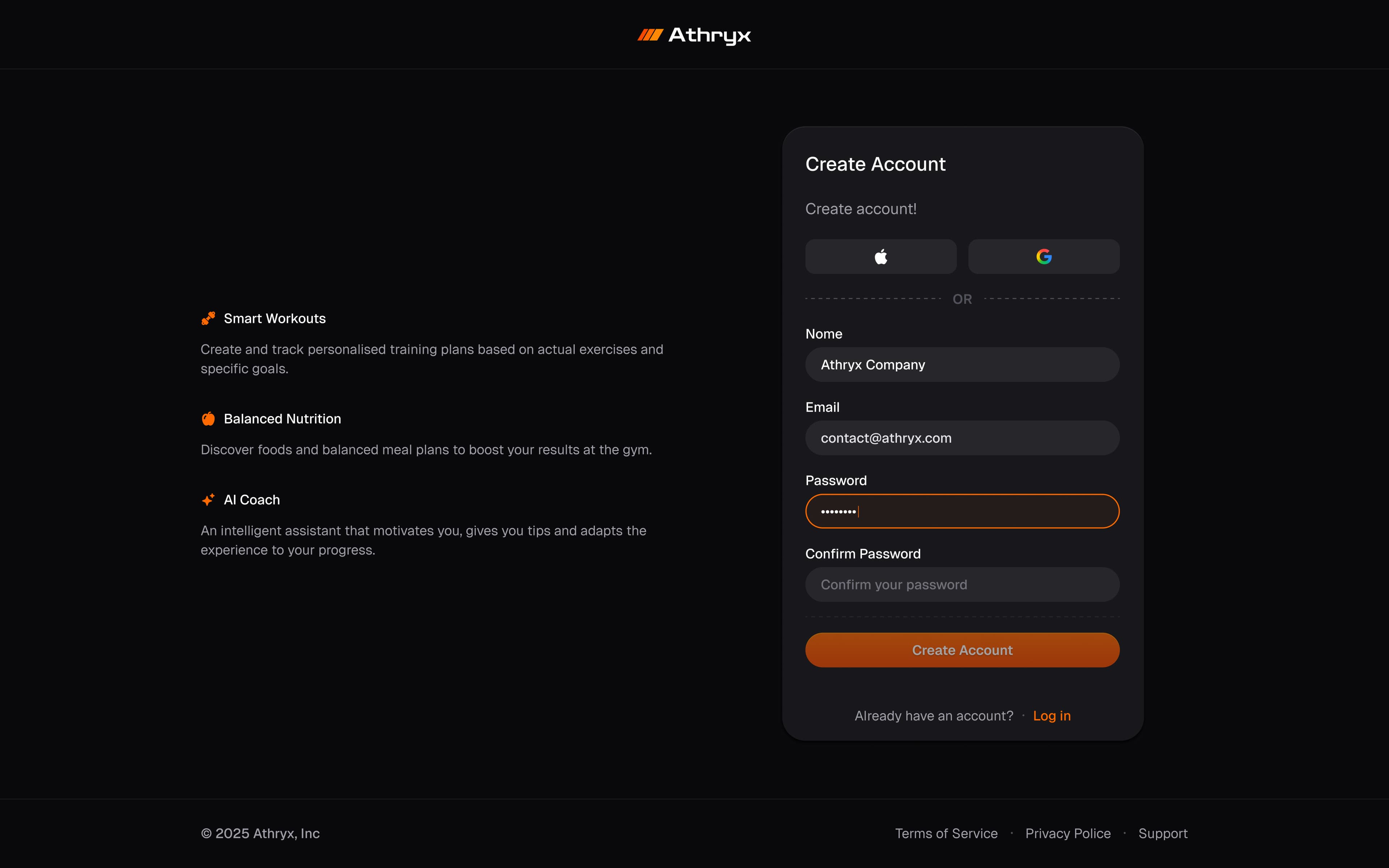1389x868 pixels.
Task: Sign up with Google icon button
Action: click(1044, 257)
